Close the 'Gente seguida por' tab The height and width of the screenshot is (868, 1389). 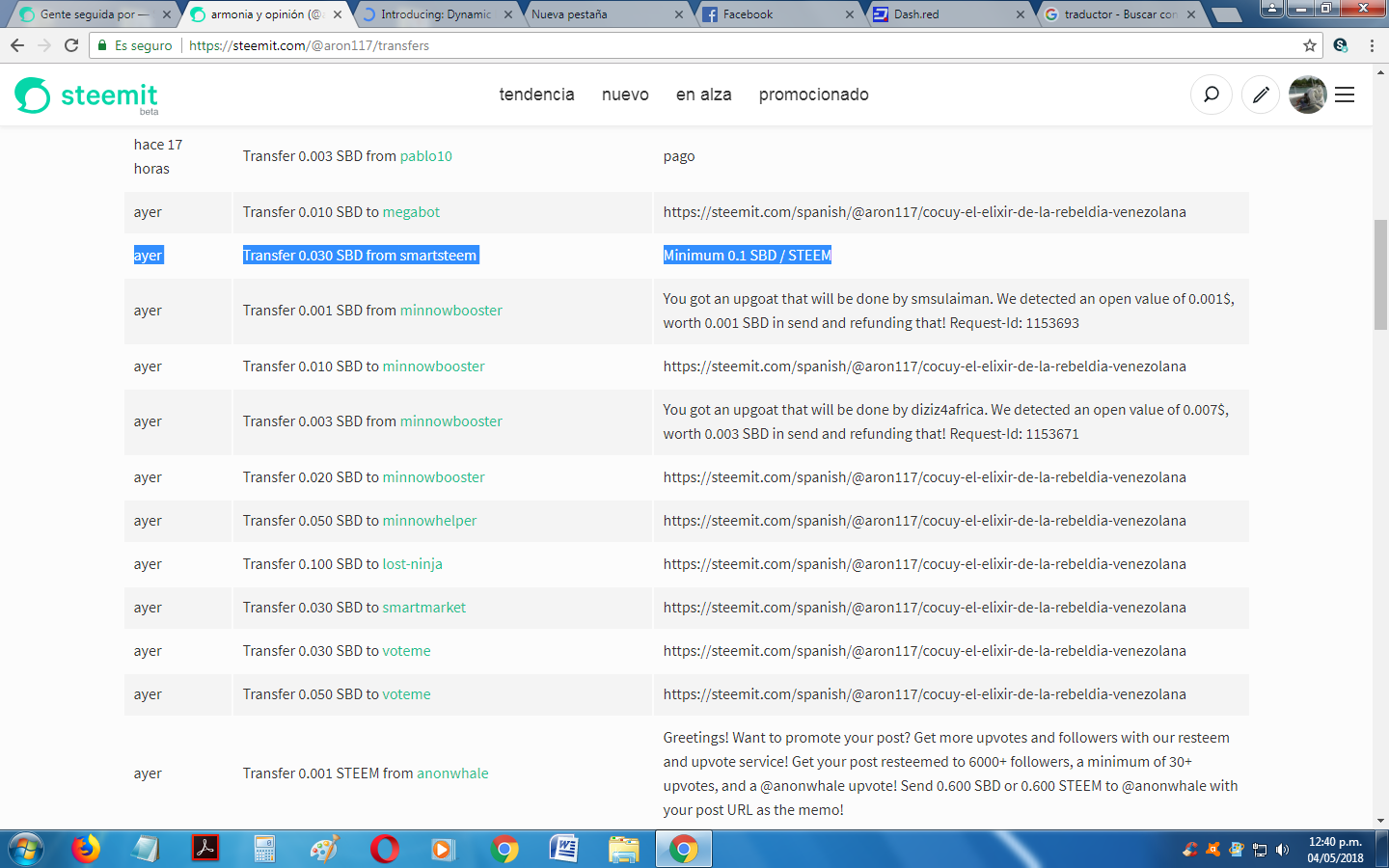pos(167,14)
